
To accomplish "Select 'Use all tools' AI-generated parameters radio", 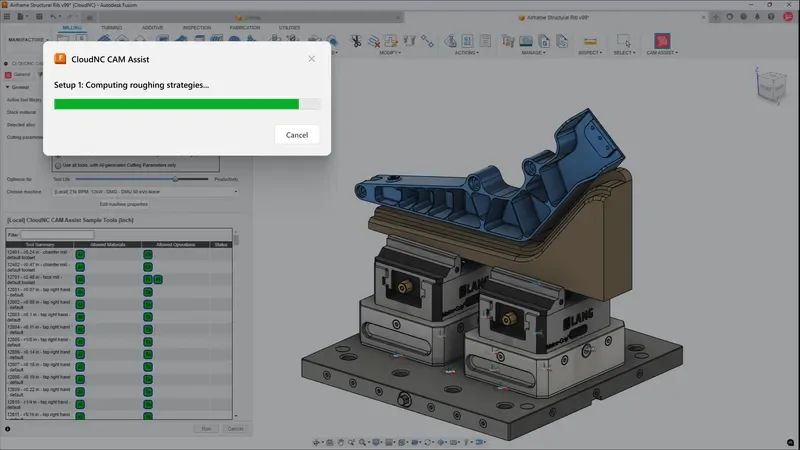I will pyautogui.click(x=58, y=165).
